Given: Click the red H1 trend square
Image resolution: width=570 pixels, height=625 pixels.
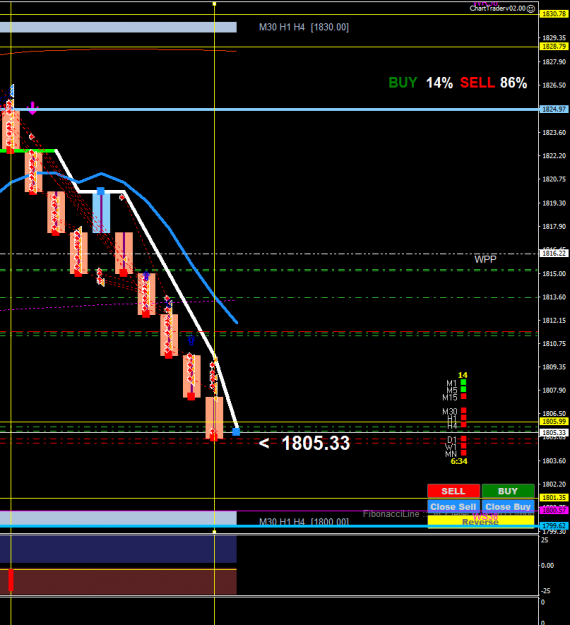Looking at the screenshot, I should click(x=464, y=417).
